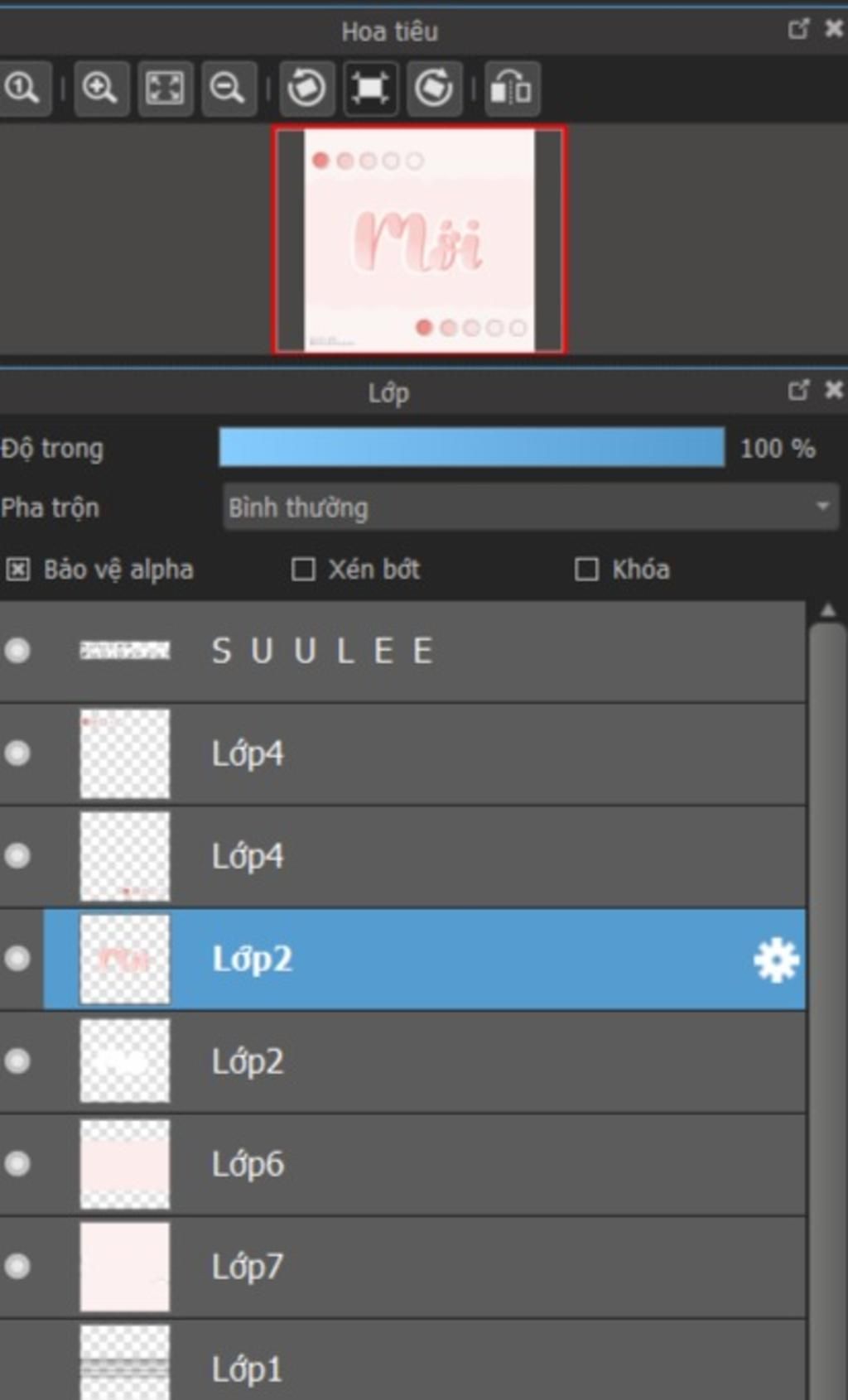This screenshot has width=848, height=1400.
Task: Fit canvas to window icon
Action: pos(165,88)
